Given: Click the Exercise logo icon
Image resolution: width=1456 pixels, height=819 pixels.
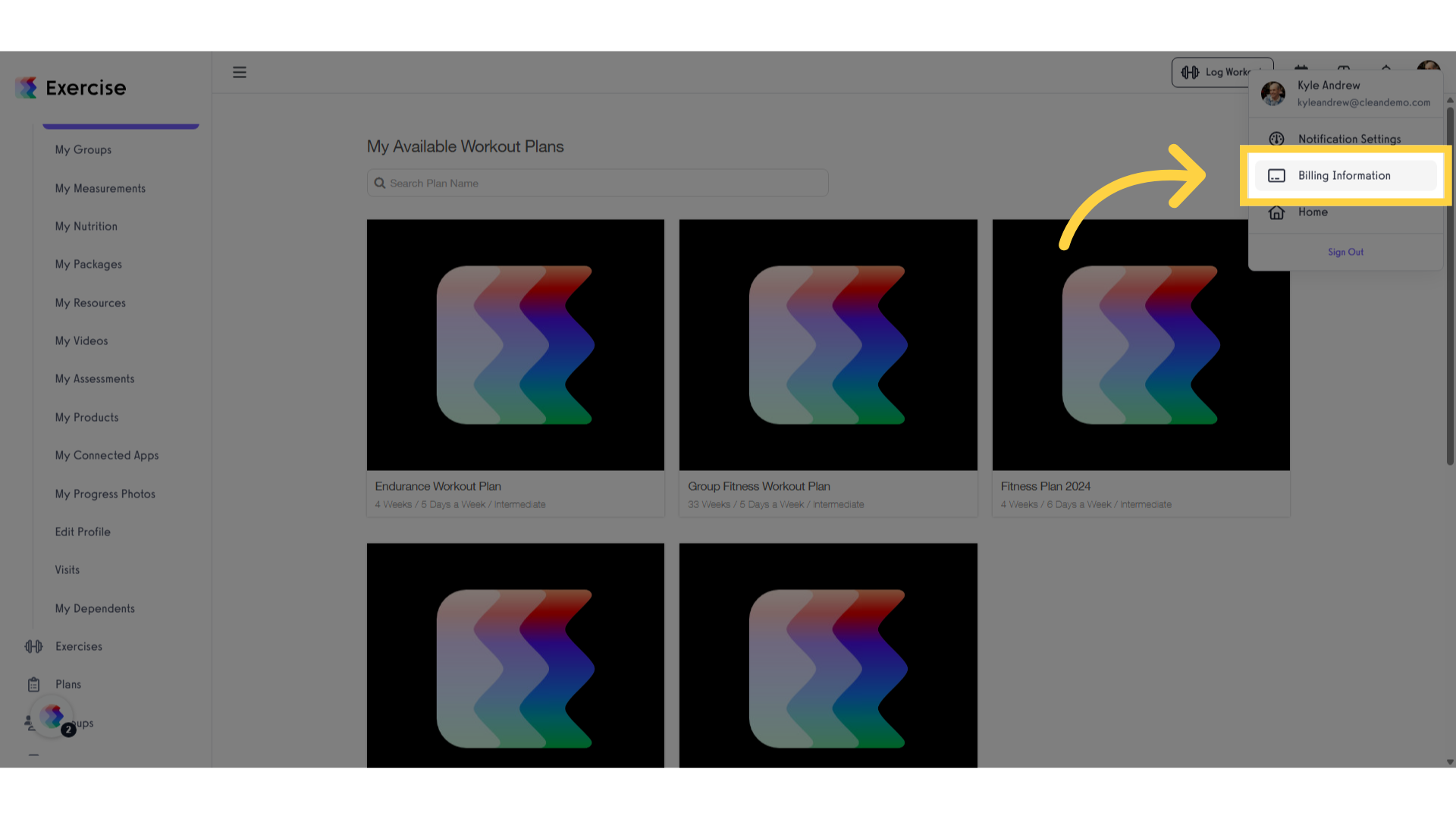Looking at the screenshot, I should (27, 87).
